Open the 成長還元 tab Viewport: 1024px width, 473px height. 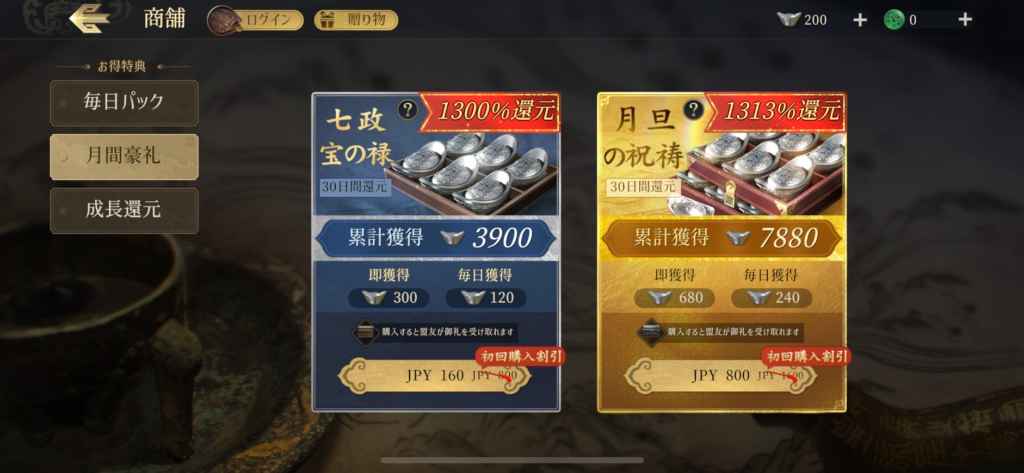click(x=124, y=210)
